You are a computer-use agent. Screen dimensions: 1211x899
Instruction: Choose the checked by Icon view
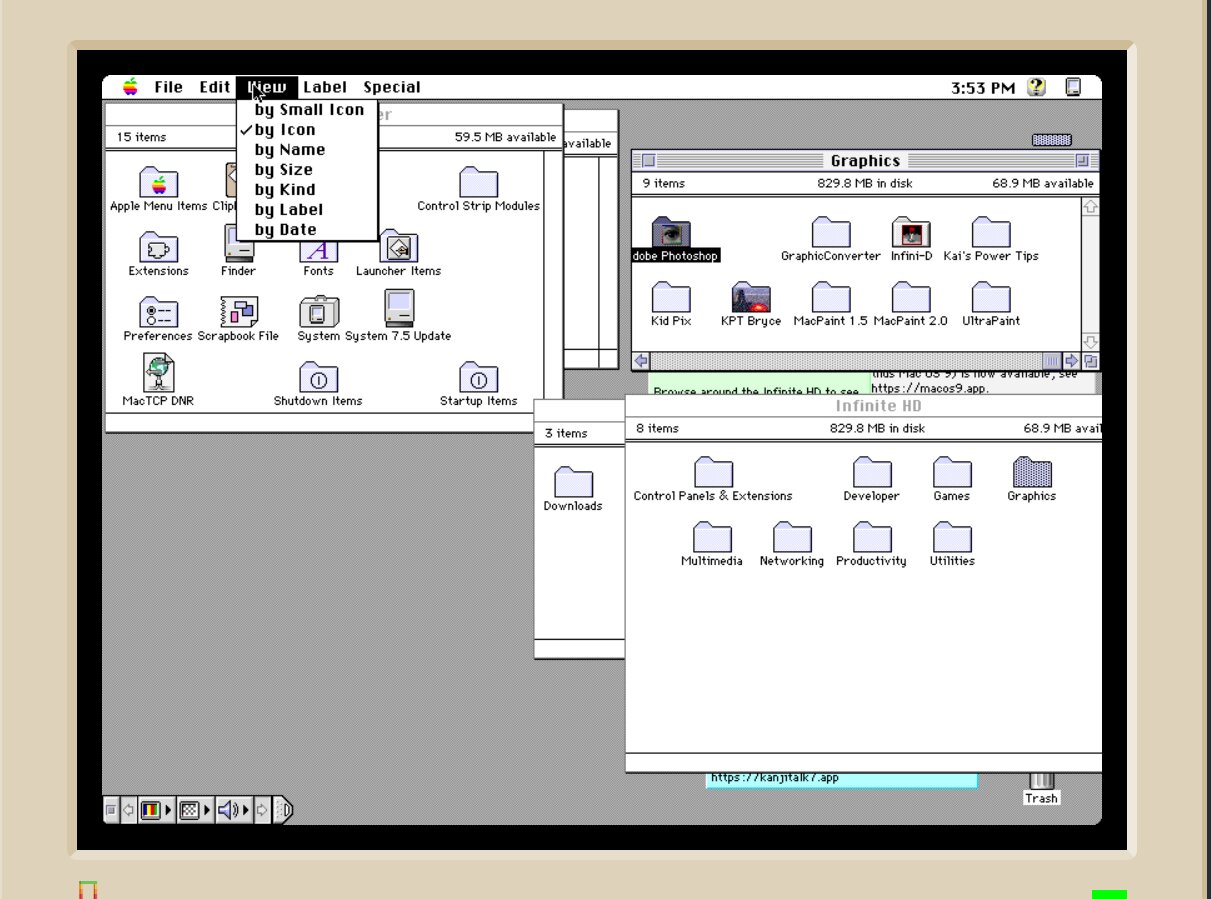(308, 130)
